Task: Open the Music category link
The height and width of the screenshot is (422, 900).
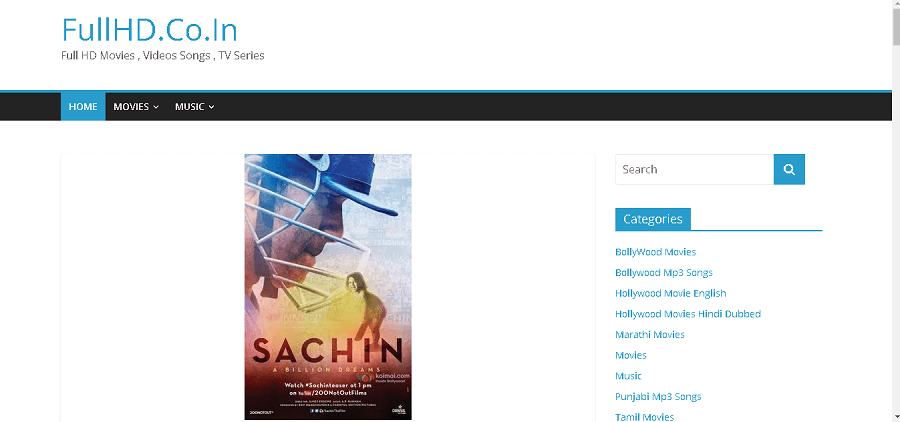Action: click(x=629, y=376)
